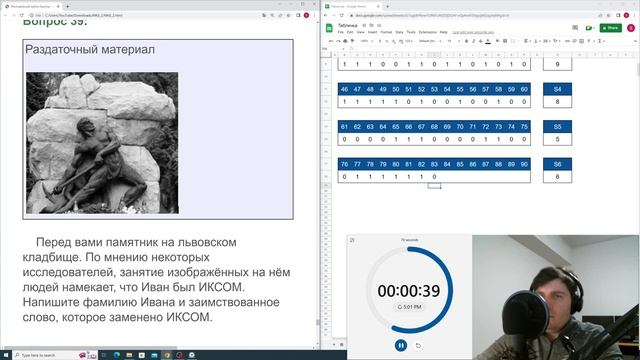The height and width of the screenshot is (360, 640).
Task: Reload the left browser page
Action: (x=22, y=15)
